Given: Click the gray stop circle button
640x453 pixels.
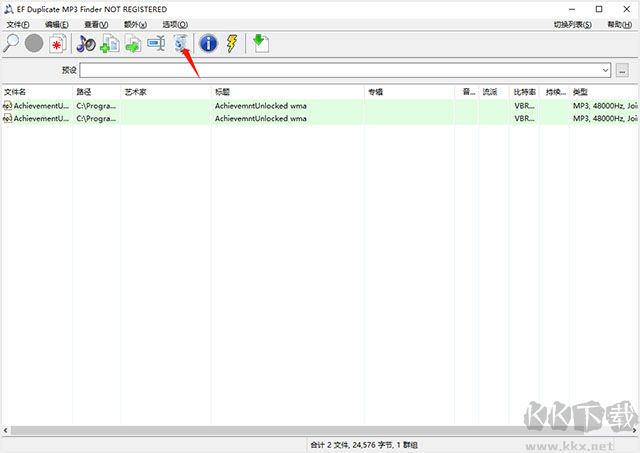Looking at the screenshot, I should (34, 43).
